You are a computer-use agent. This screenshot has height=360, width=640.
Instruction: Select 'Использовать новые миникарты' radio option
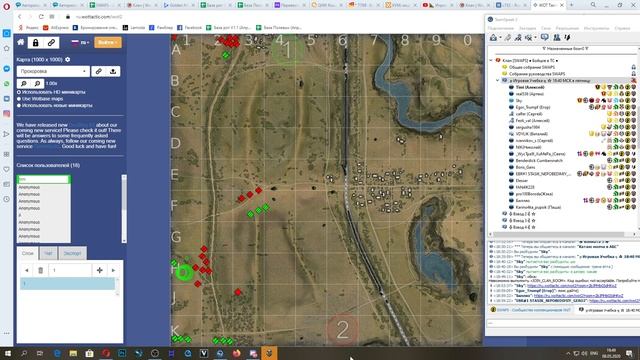[x=19, y=105]
